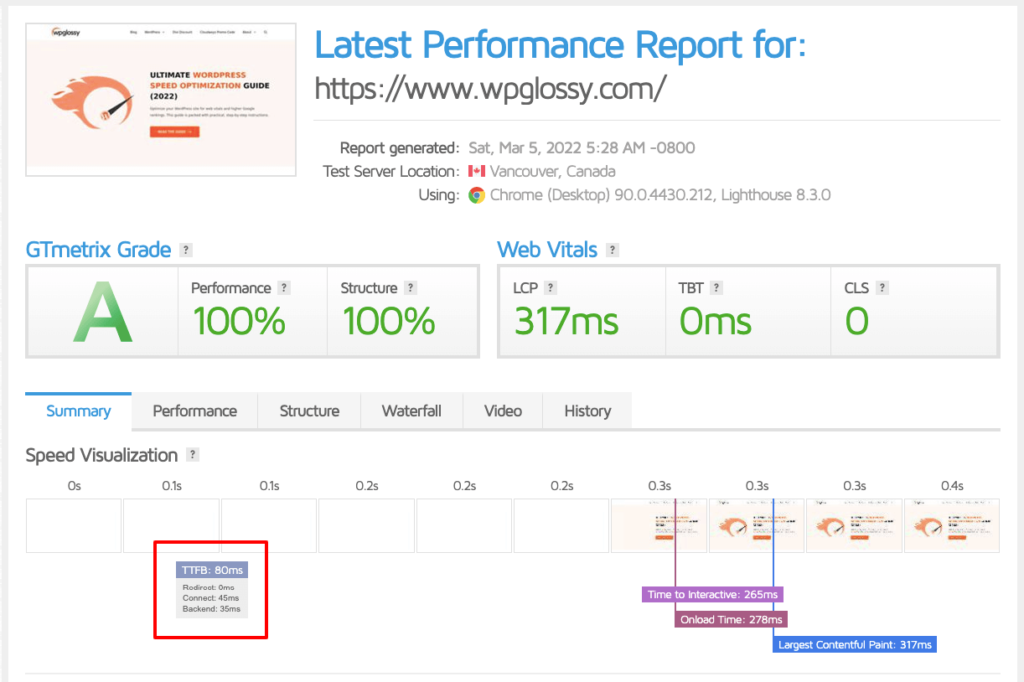The height and width of the screenshot is (682, 1024).
Task: Click the 0.1s frame above TTFB
Action: pos(172,526)
